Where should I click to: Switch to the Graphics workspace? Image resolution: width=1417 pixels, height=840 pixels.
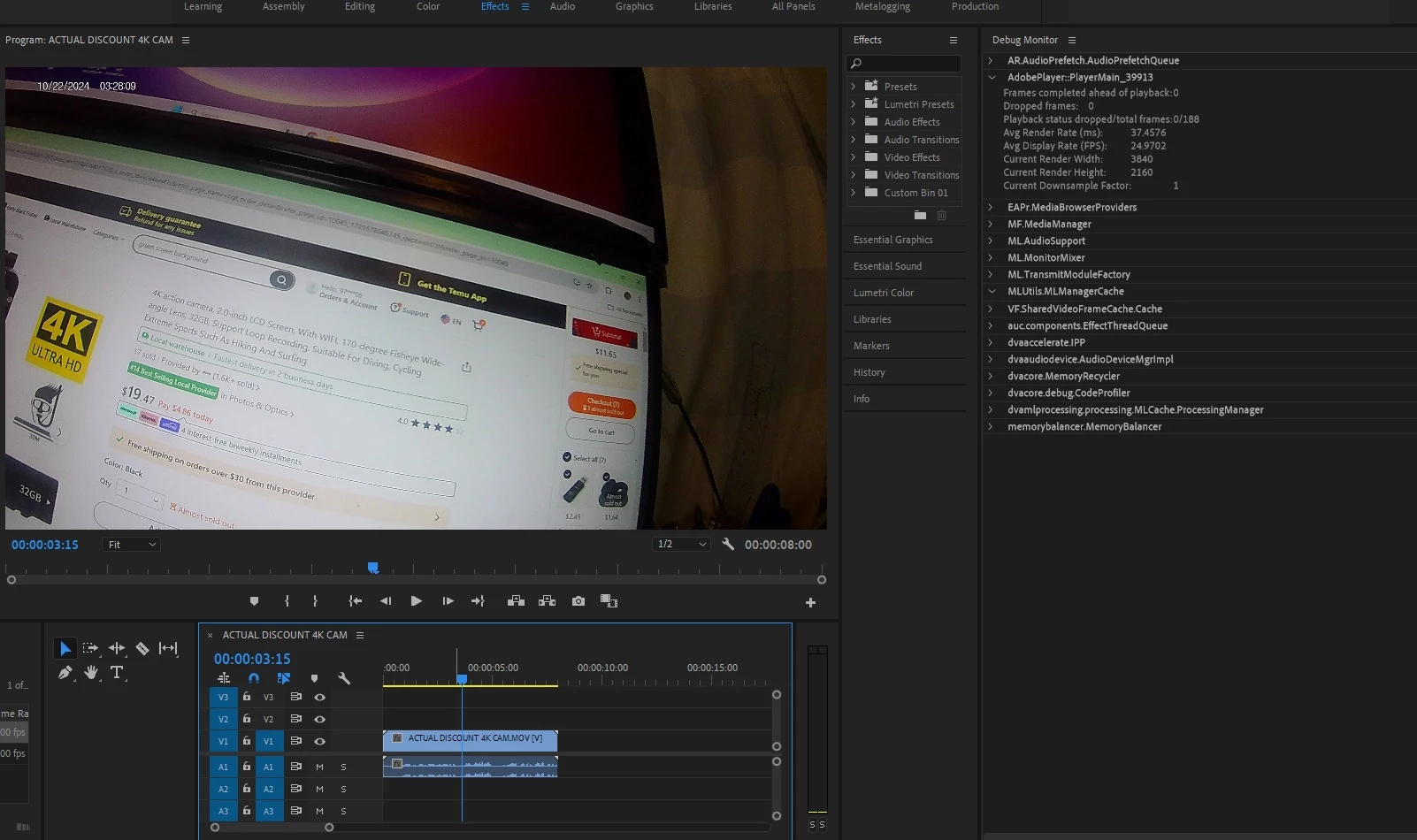[x=634, y=7]
